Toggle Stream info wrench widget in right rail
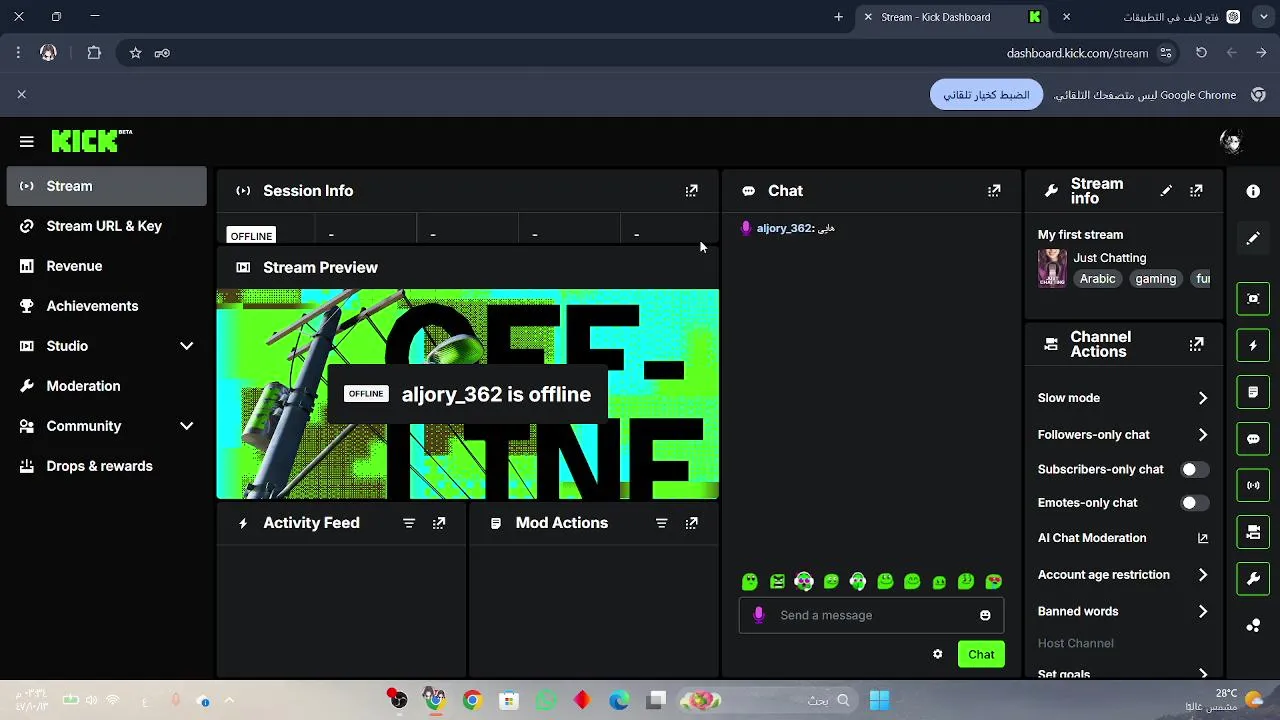 (1253, 579)
